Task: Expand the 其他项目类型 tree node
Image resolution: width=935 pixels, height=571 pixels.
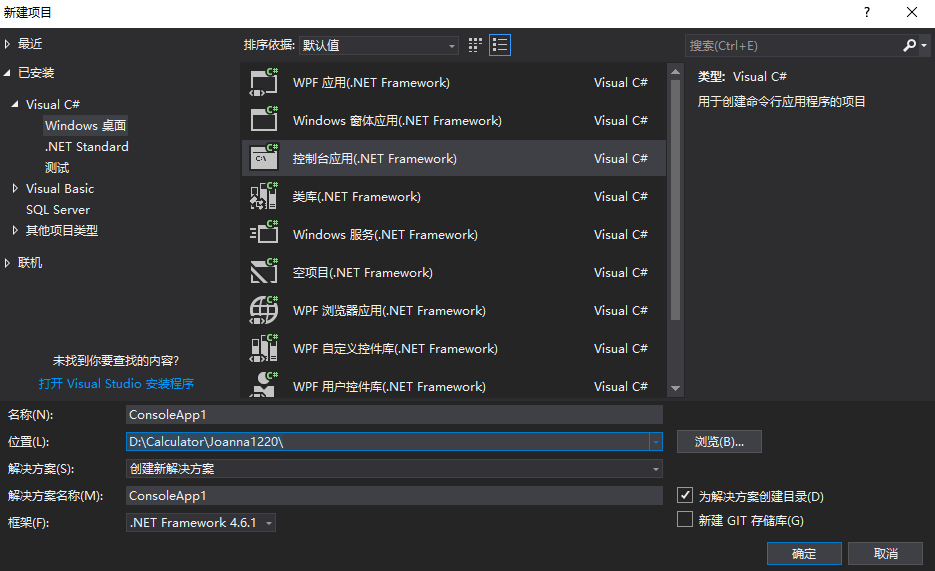Action: pyautogui.click(x=15, y=230)
